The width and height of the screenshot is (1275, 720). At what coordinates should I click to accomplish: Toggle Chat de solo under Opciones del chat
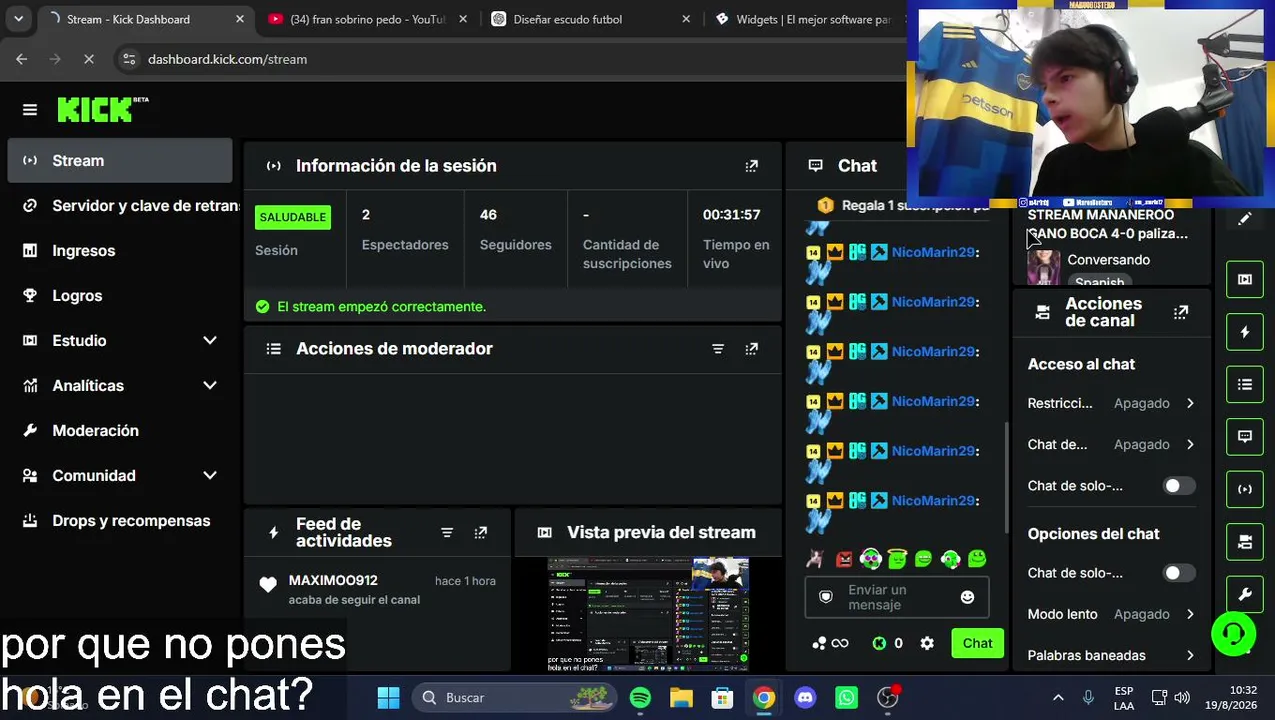click(1178, 573)
